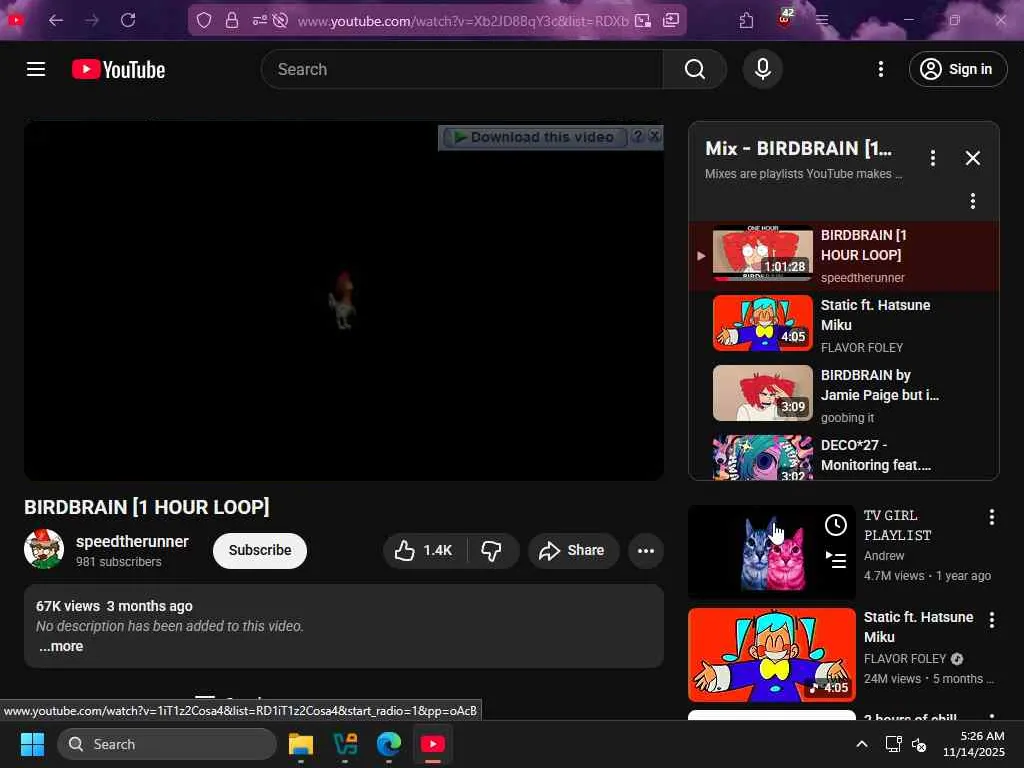Click the YouTube browser tab icon
Image resolution: width=1024 pixels, height=768 pixels.
16,20
